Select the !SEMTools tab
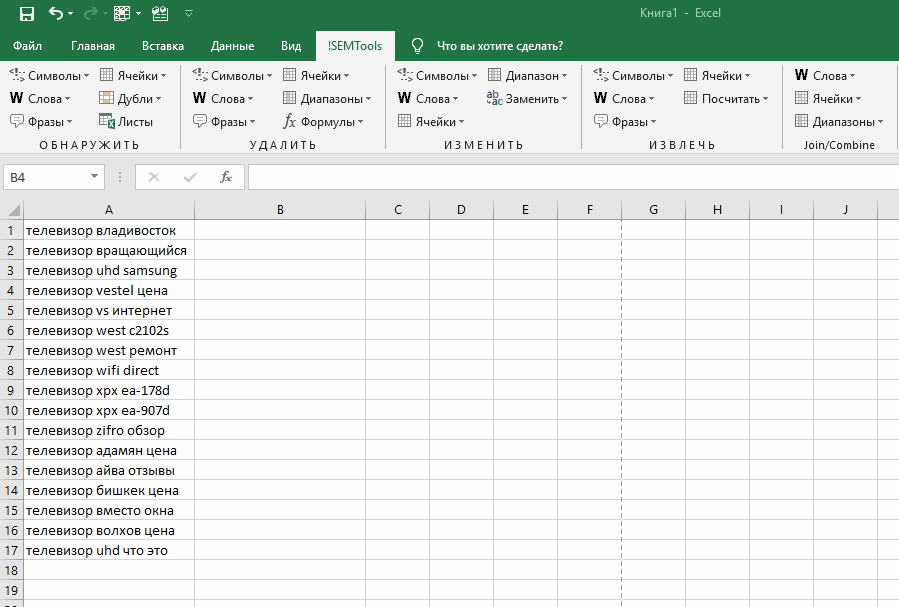899x607 pixels. coord(355,46)
